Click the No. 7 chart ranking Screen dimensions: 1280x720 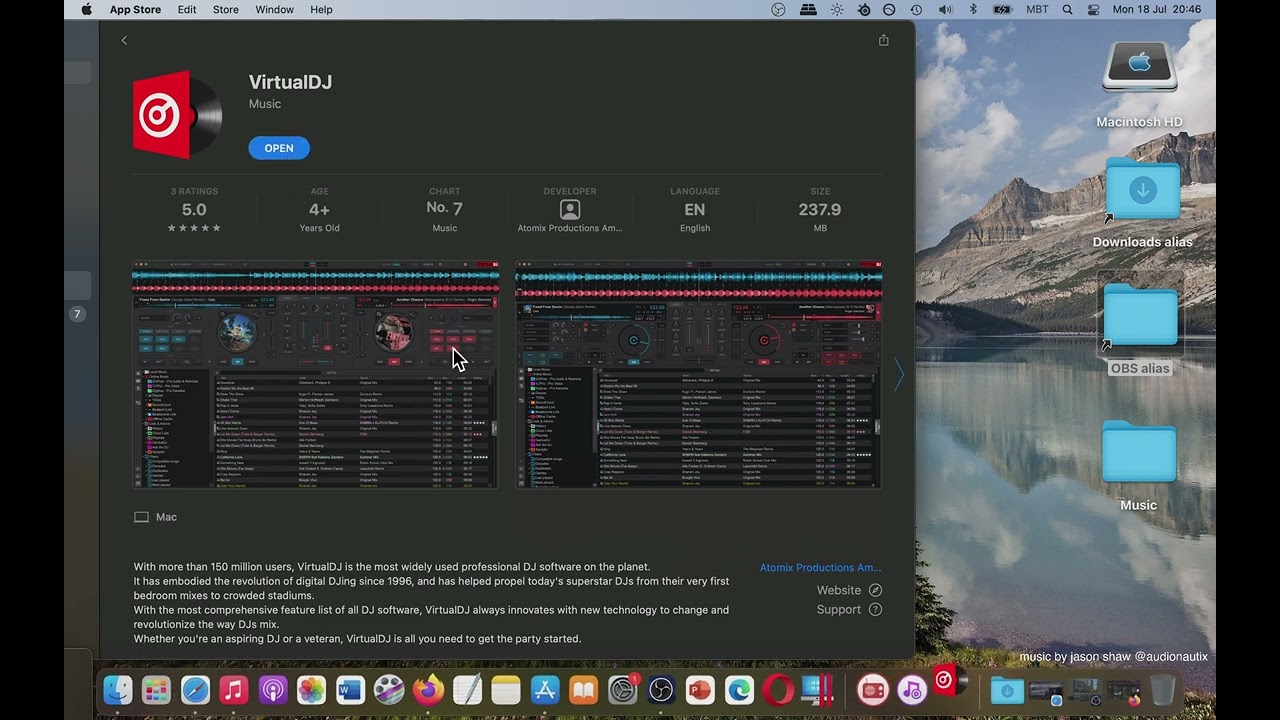[444, 208]
